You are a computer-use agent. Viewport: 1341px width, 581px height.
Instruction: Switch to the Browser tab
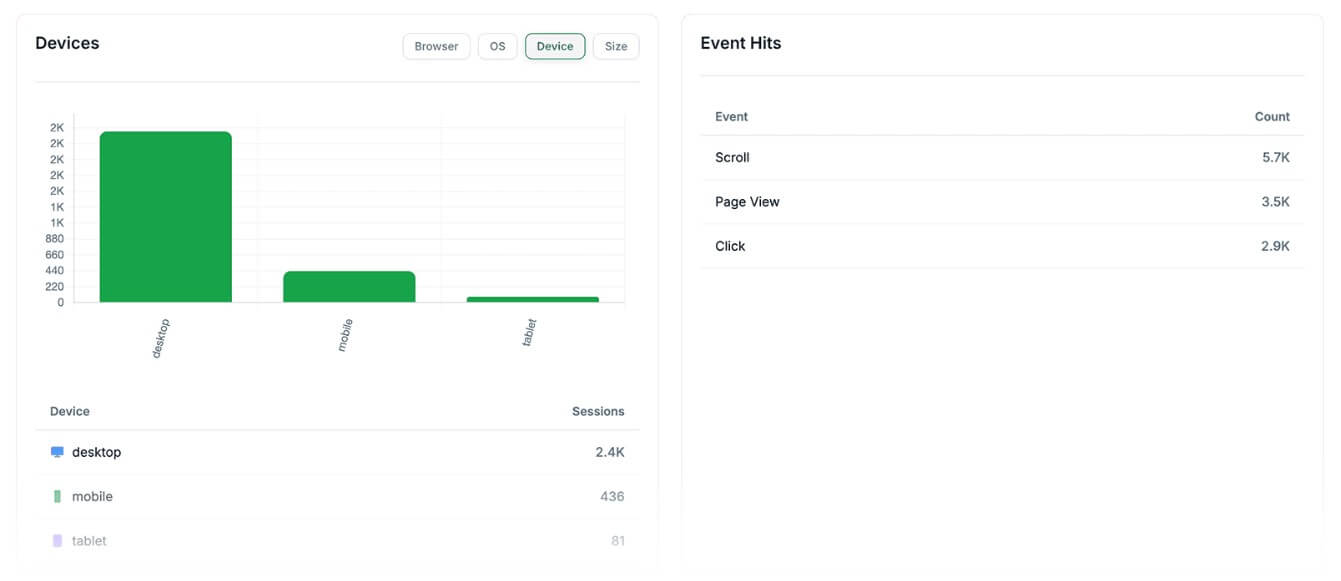(436, 46)
